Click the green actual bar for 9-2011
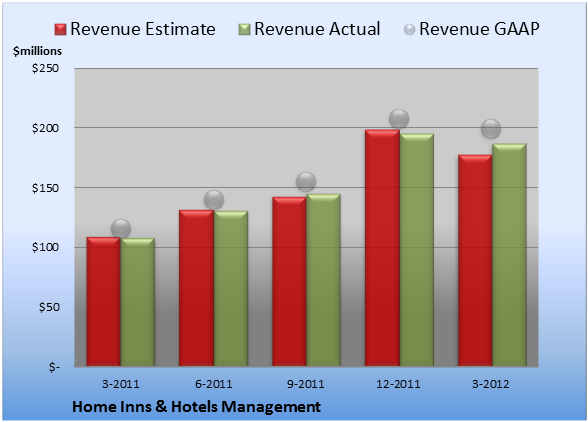 (323, 280)
